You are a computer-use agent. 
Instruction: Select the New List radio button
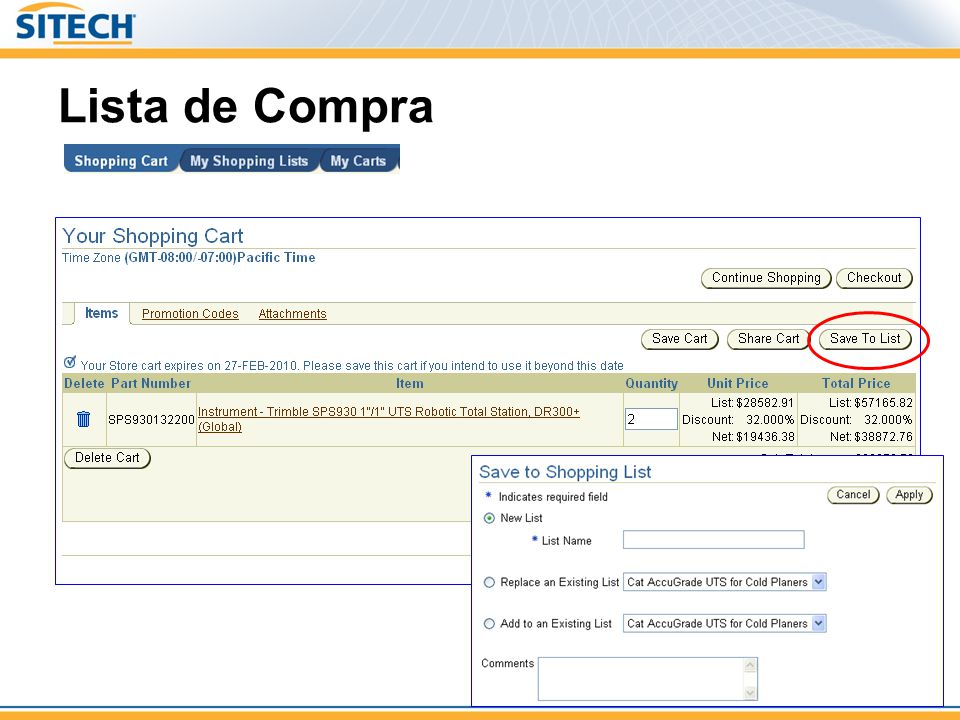click(x=489, y=518)
